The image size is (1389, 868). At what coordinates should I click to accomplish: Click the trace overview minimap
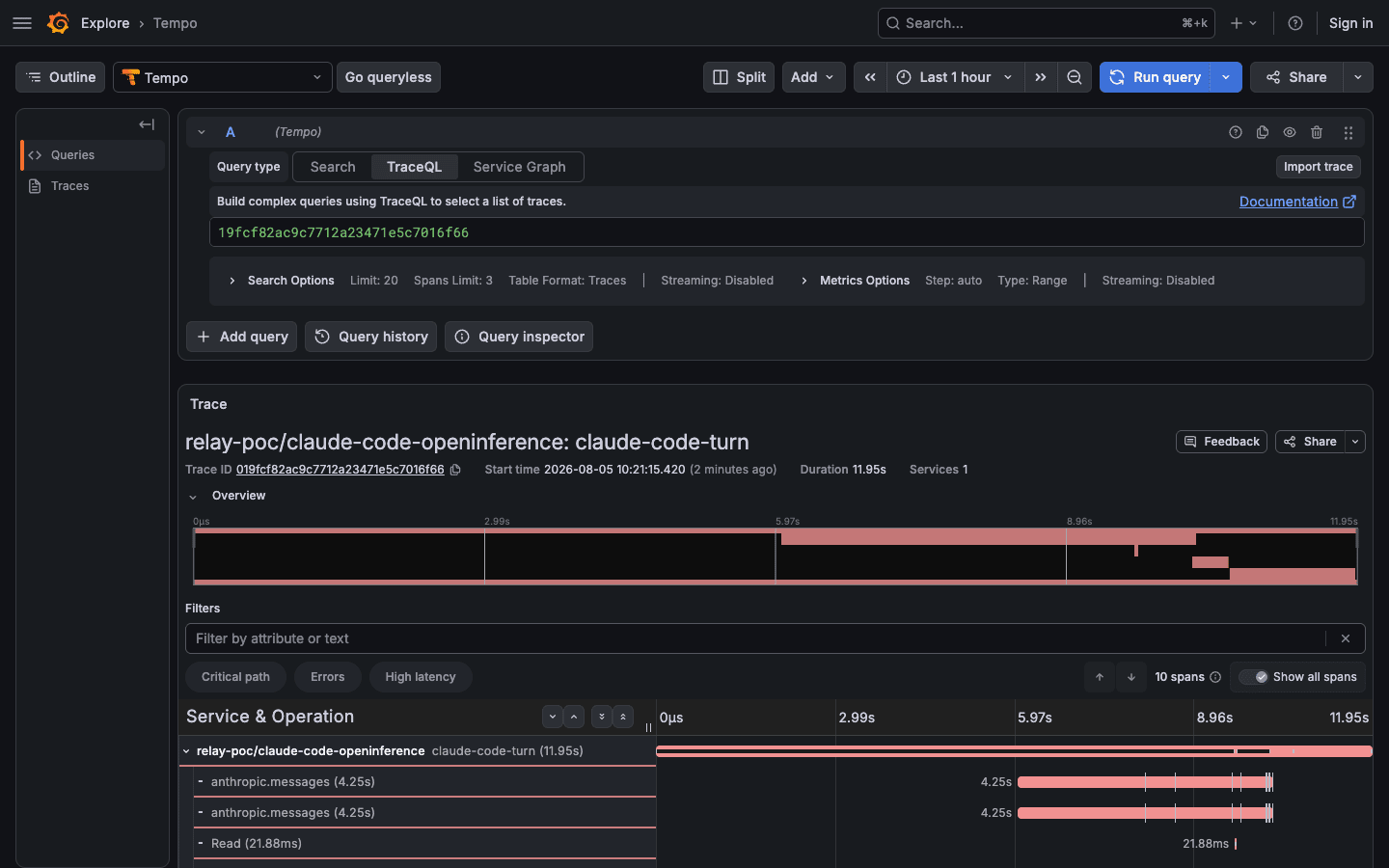(776, 556)
